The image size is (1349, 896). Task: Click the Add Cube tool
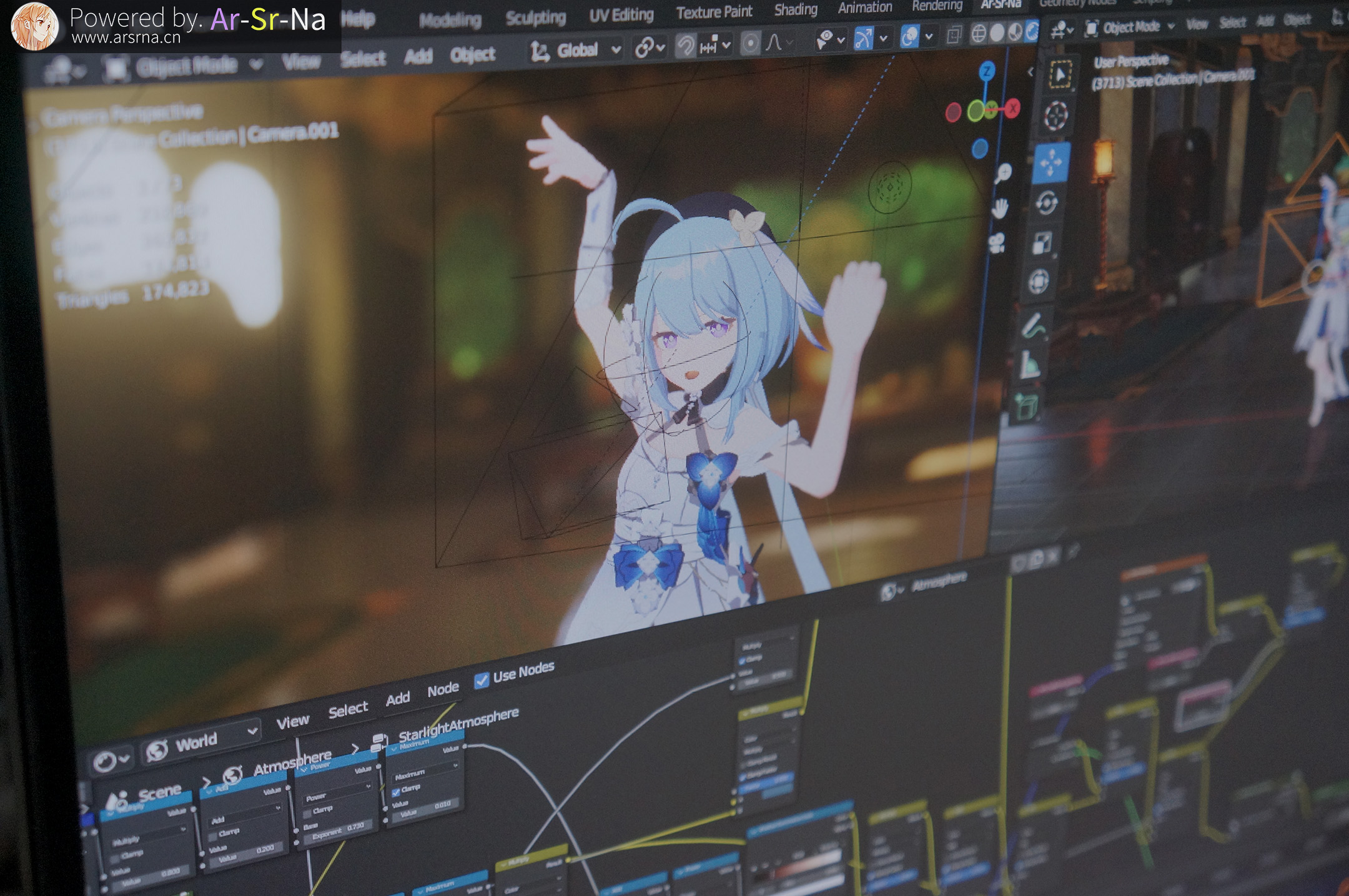coord(1026,406)
